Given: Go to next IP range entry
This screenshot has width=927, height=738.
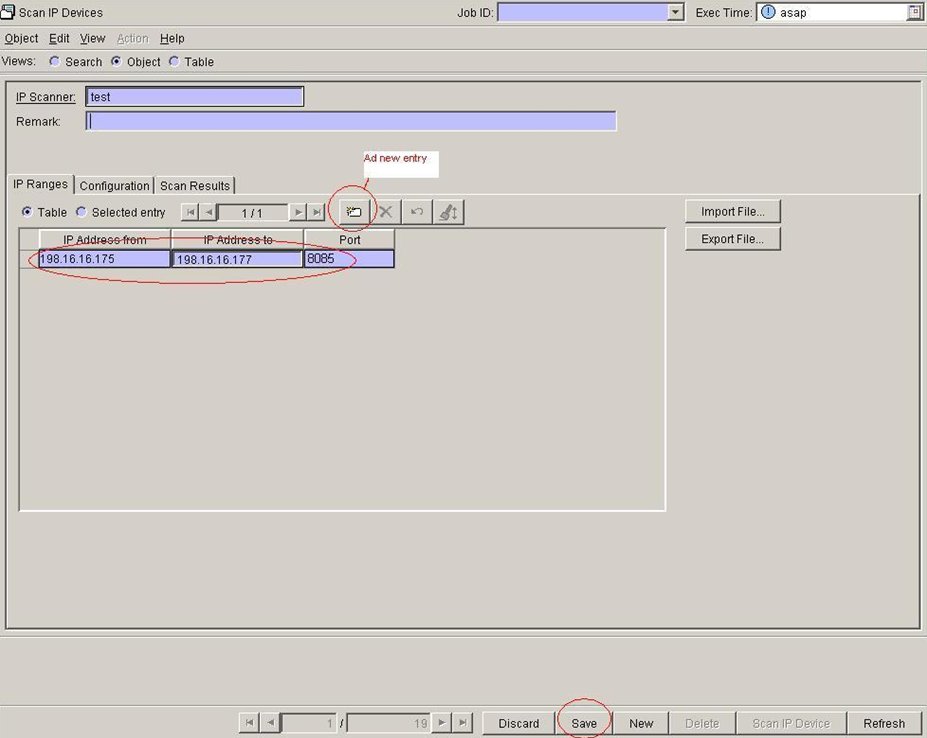Looking at the screenshot, I should tap(298, 212).
